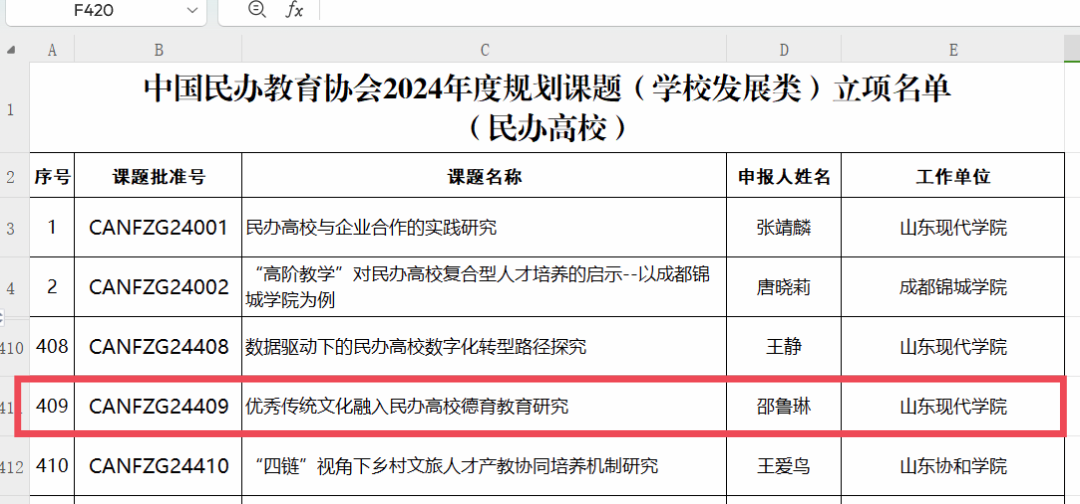Select row 410 header

(x=12, y=348)
